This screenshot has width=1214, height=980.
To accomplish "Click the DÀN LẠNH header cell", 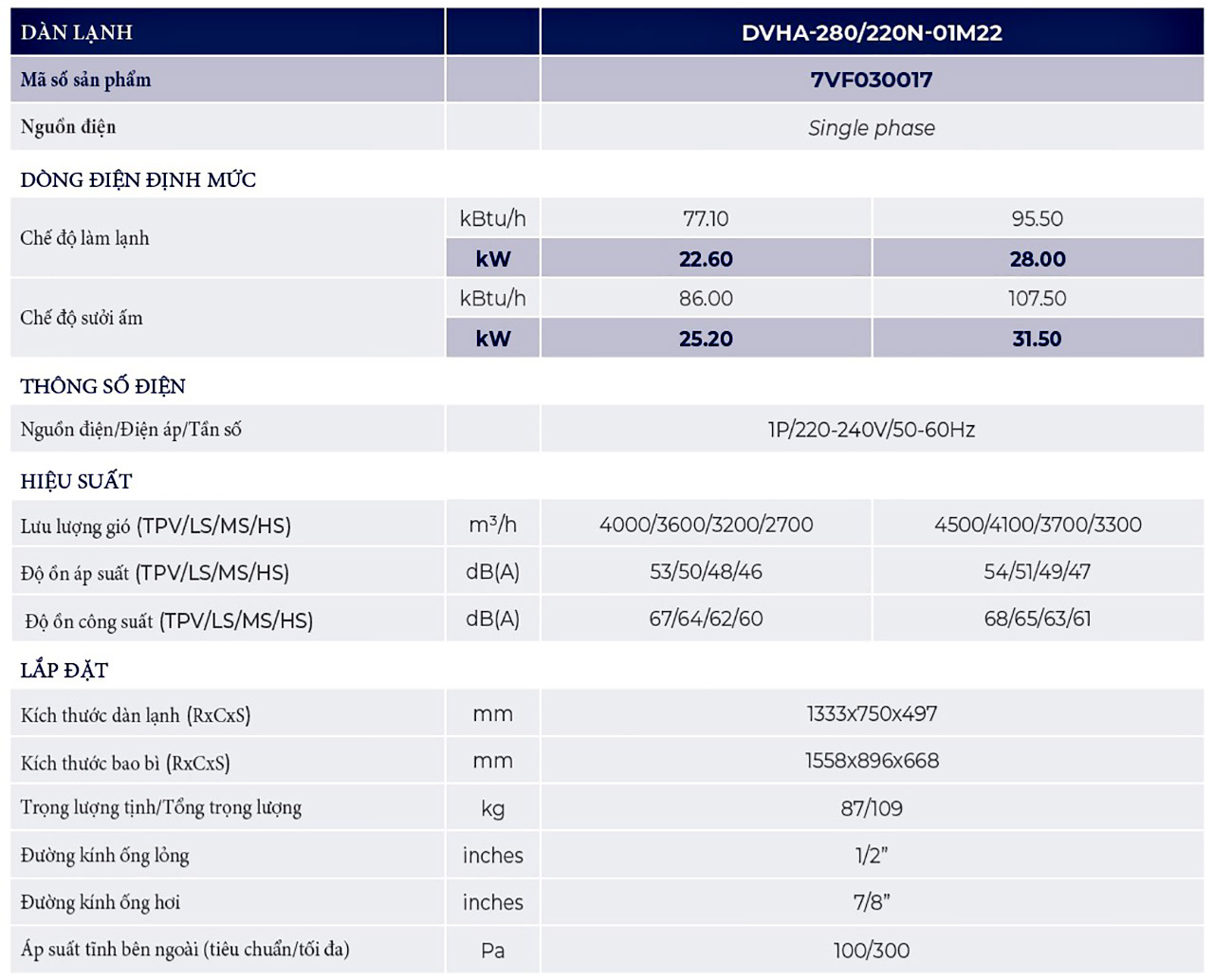I will pos(77,32).
